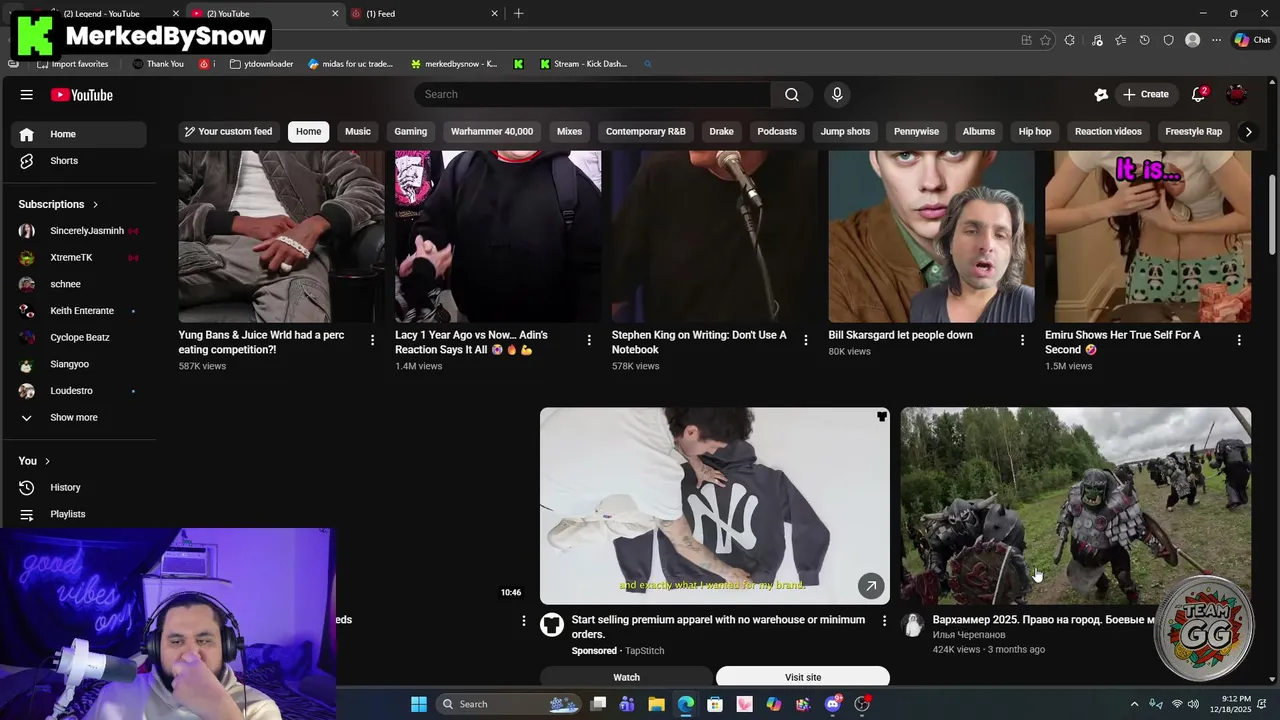Open OBS from taskbar
The image size is (1280, 720).
(862, 704)
